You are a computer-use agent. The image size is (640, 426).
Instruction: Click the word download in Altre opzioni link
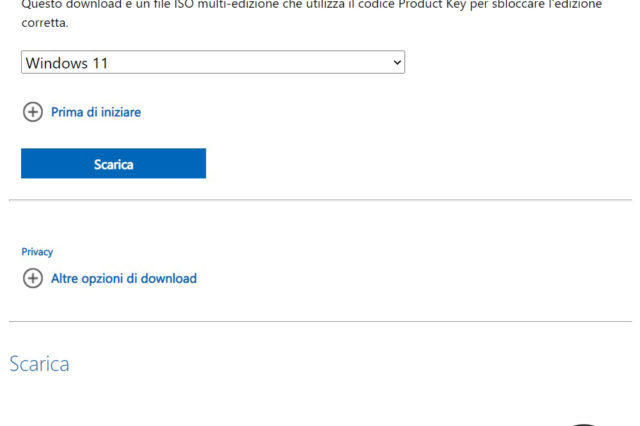(168, 278)
